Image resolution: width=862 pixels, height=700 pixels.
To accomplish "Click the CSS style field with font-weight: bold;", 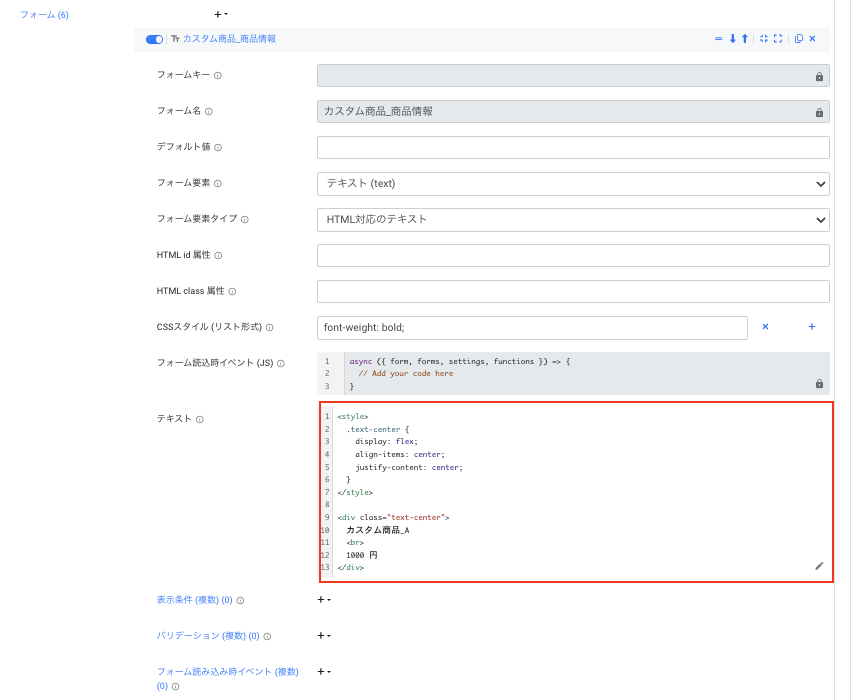I will [532, 328].
